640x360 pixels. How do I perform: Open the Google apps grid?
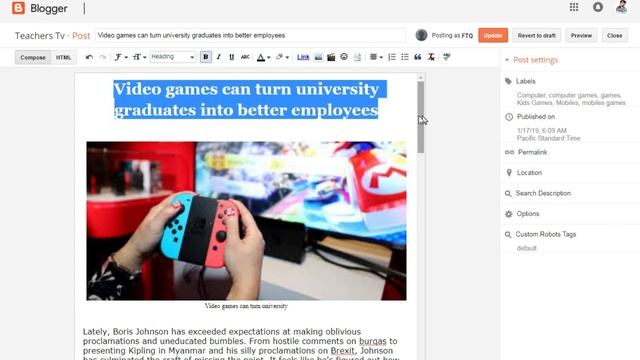pyautogui.click(x=574, y=7)
